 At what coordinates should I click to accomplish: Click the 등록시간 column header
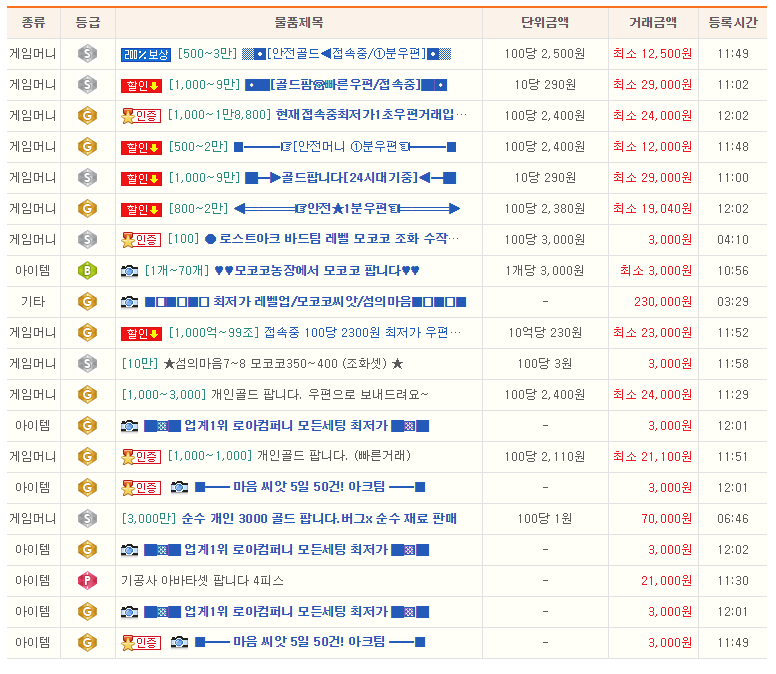[734, 22]
